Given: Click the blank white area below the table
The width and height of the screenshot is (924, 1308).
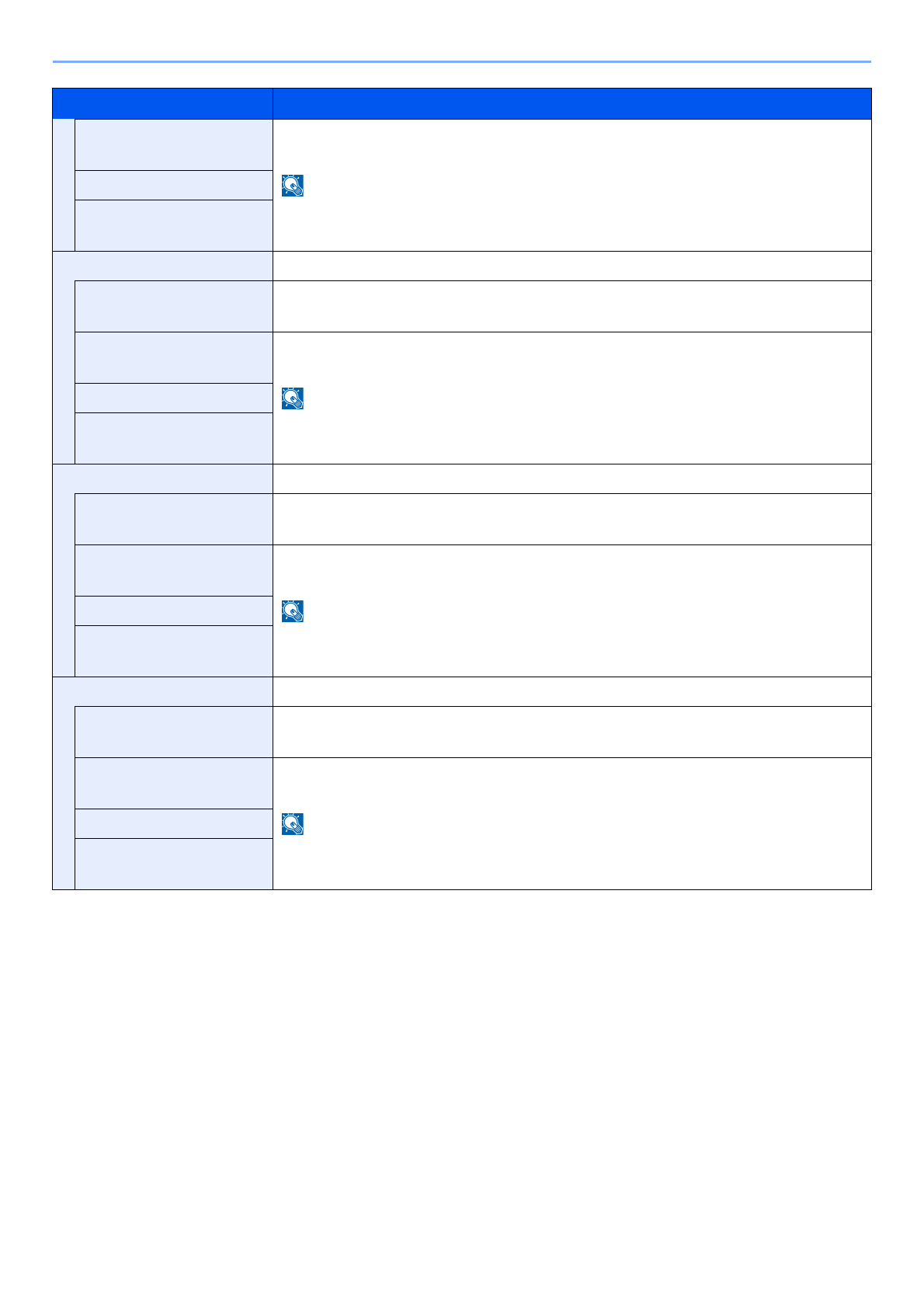Looking at the screenshot, I should coord(462,1087).
